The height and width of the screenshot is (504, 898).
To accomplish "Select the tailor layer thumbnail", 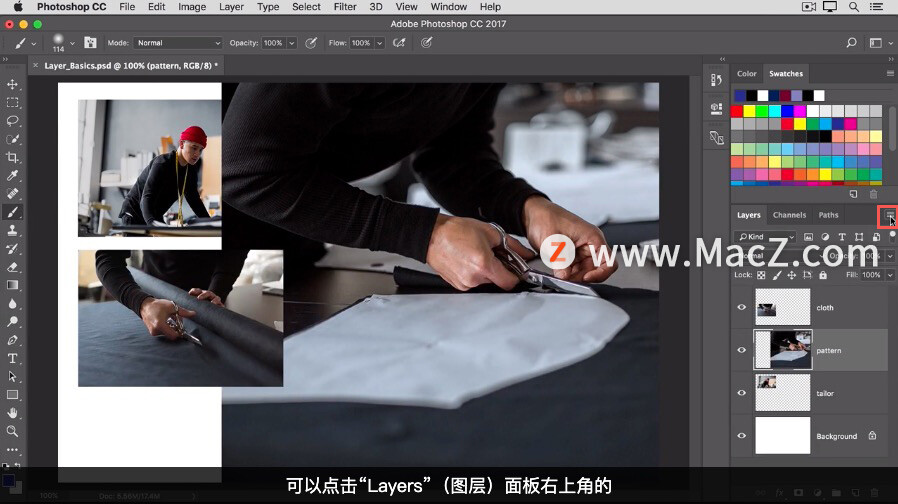I will tap(782, 393).
